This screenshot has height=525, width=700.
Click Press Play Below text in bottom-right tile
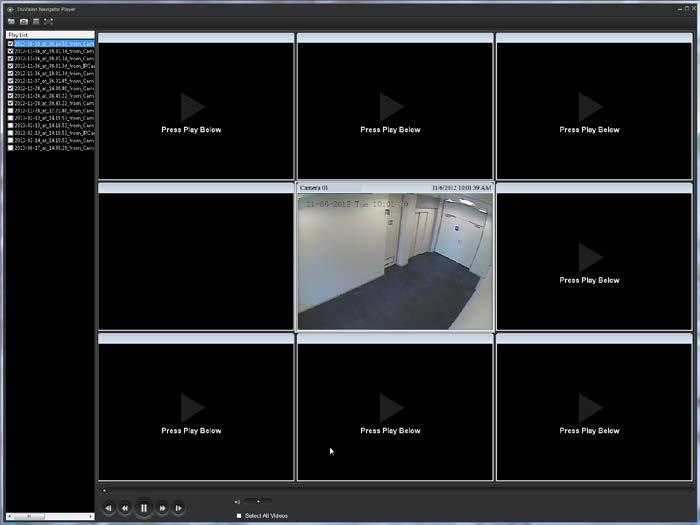[x=589, y=431]
